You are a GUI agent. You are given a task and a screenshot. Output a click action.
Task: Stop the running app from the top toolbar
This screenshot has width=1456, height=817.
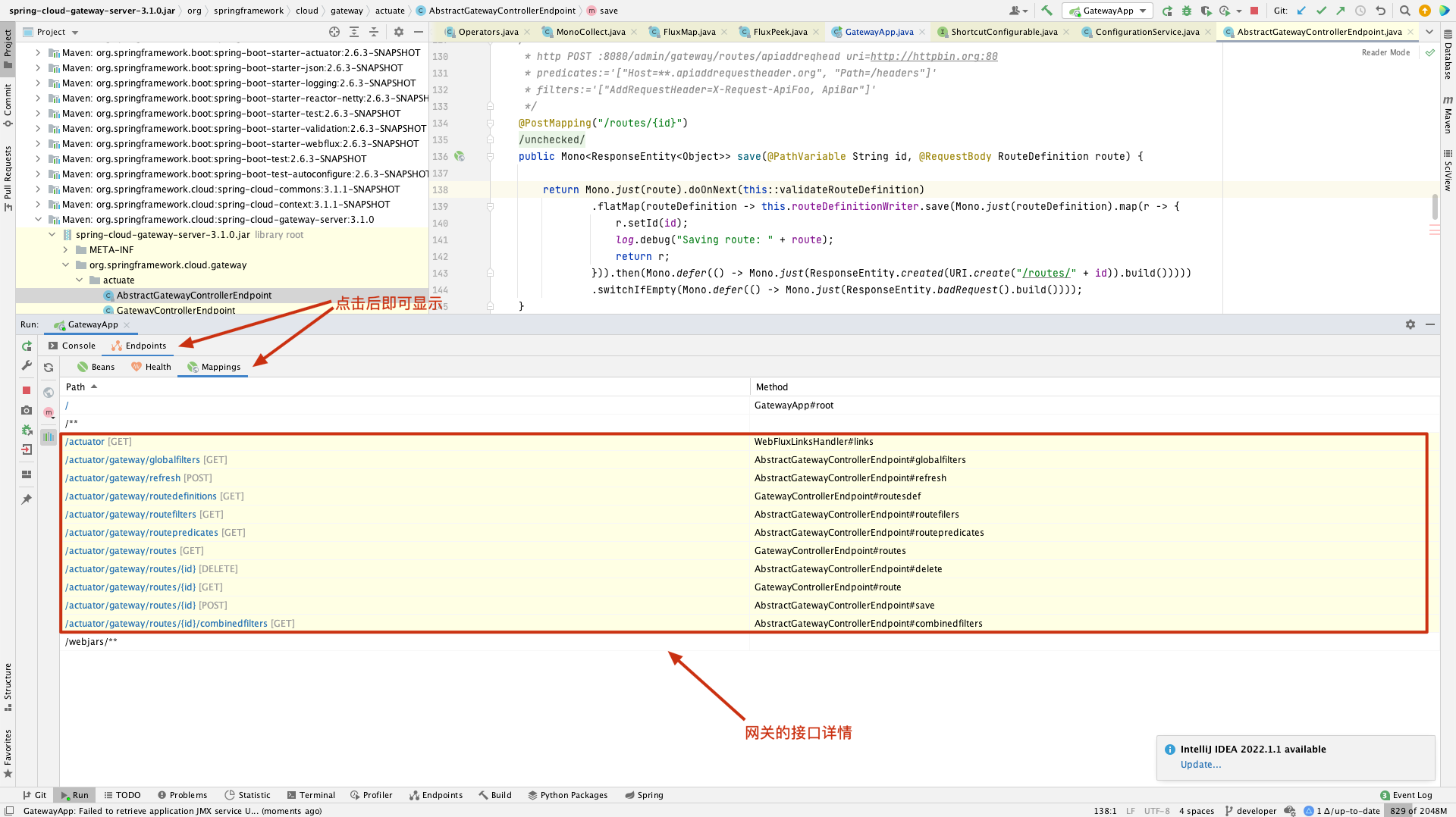[x=1254, y=11]
